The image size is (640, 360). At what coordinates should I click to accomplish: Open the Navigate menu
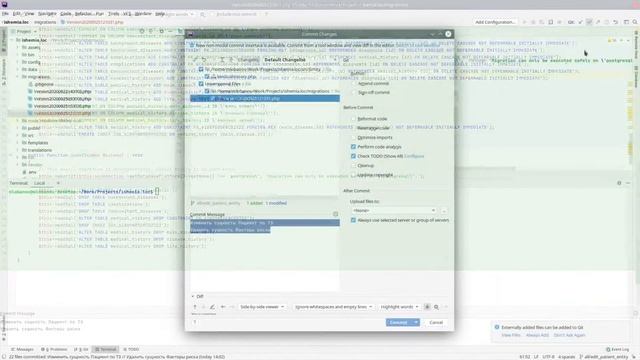tap(47, 14)
